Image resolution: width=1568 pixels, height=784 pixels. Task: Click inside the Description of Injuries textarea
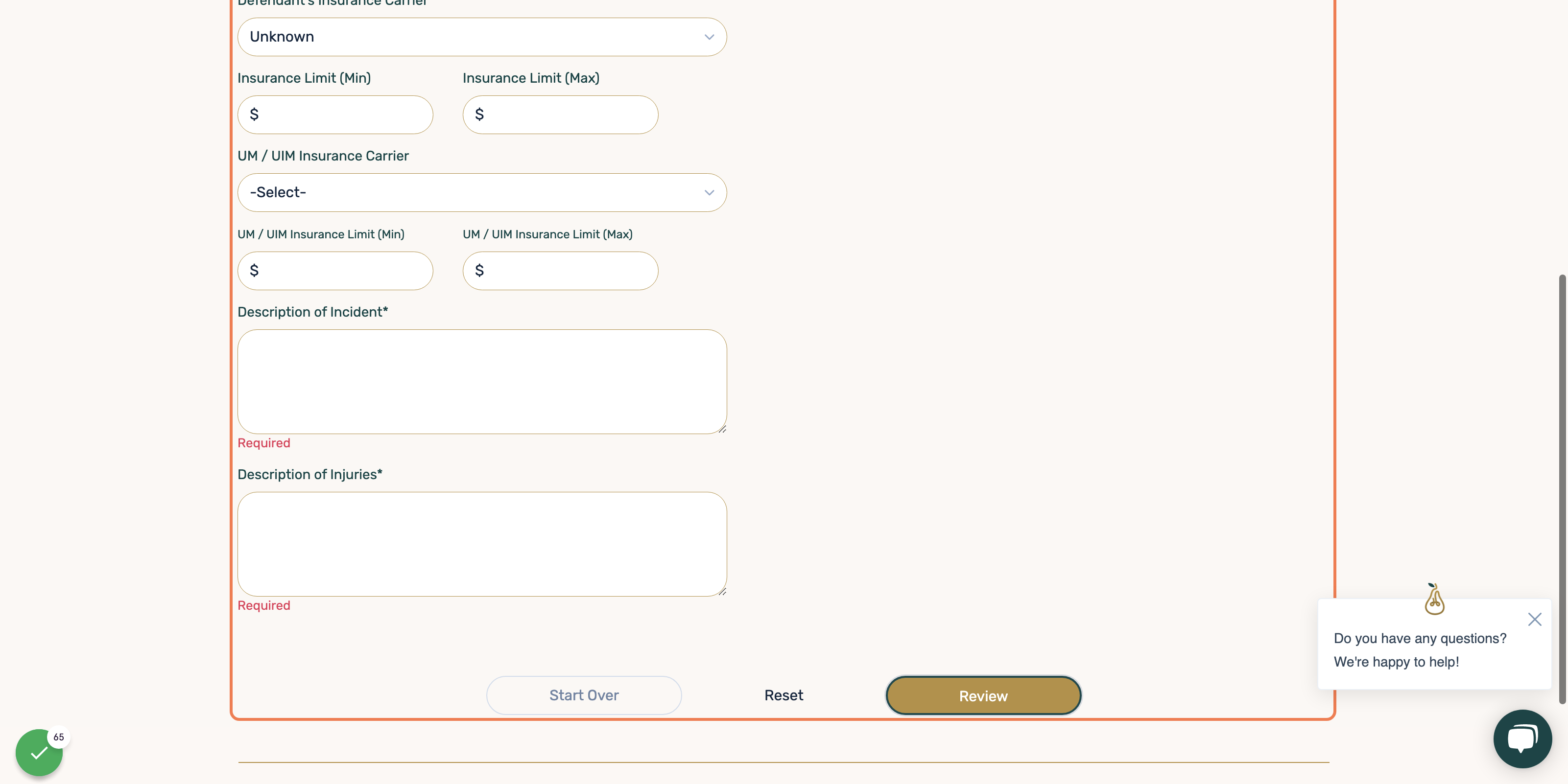click(481, 544)
